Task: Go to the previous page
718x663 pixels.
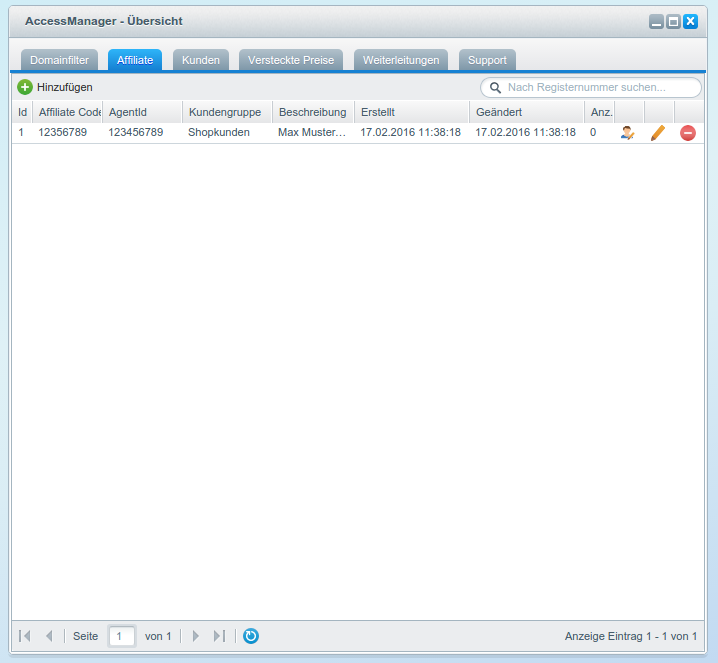Action: 48,636
